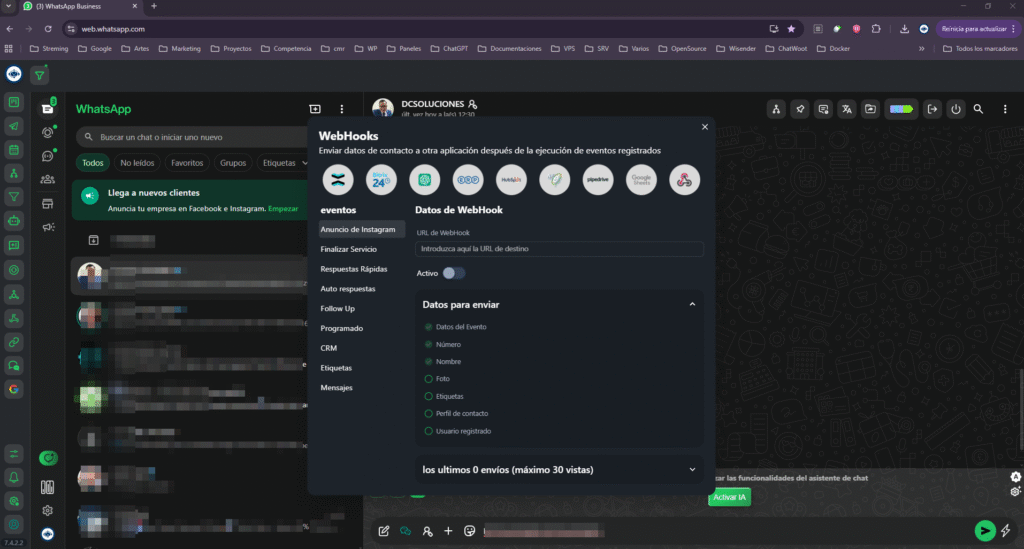Collapse the Datos para enviar section
The image size is (1024, 549).
pos(692,304)
